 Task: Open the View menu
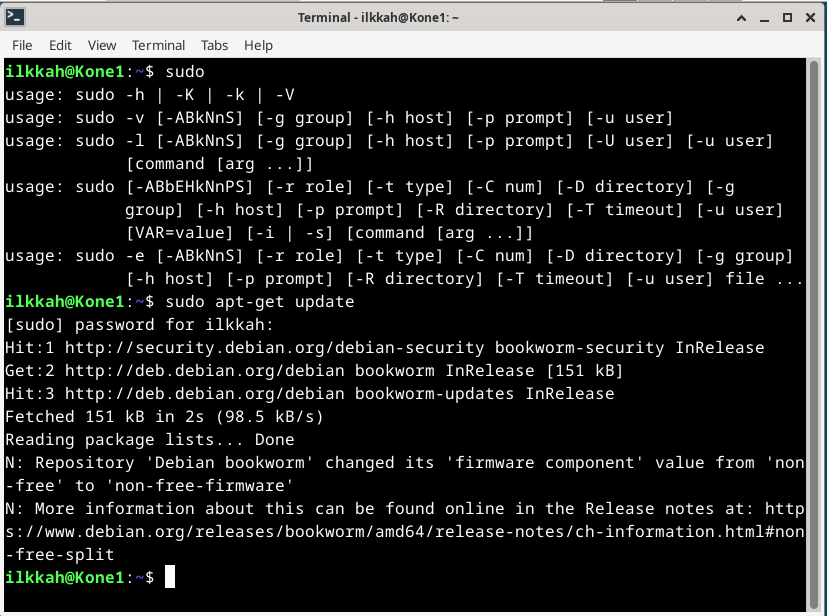click(x=102, y=45)
